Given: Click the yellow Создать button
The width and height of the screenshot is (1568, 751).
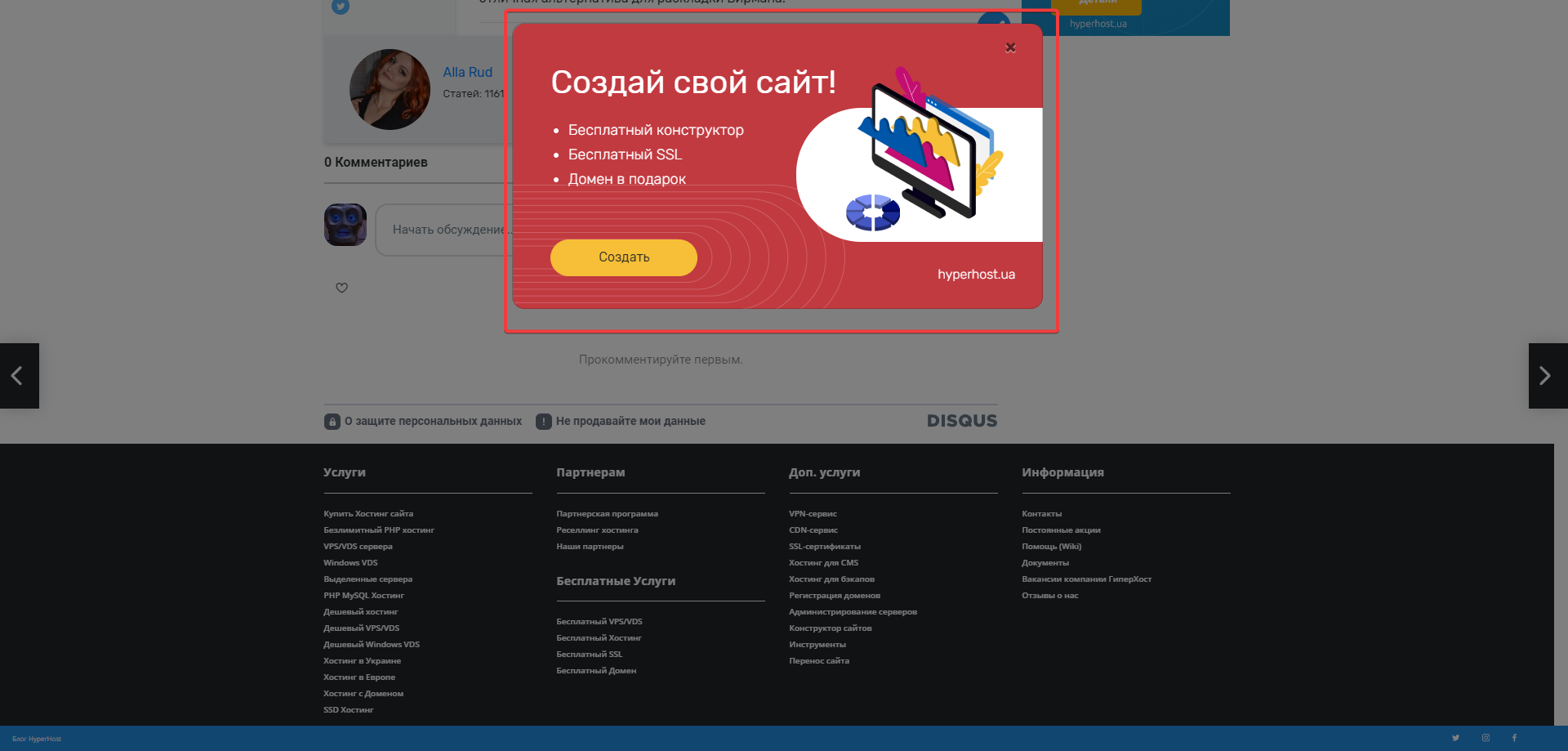Looking at the screenshot, I should 624,257.
